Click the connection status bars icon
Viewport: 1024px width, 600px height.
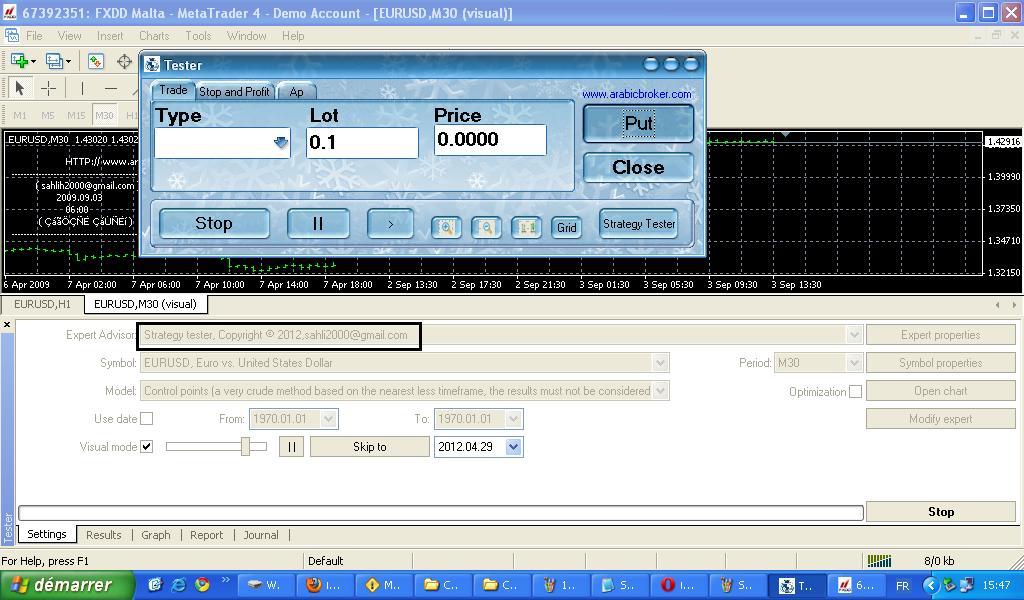pos(879,561)
